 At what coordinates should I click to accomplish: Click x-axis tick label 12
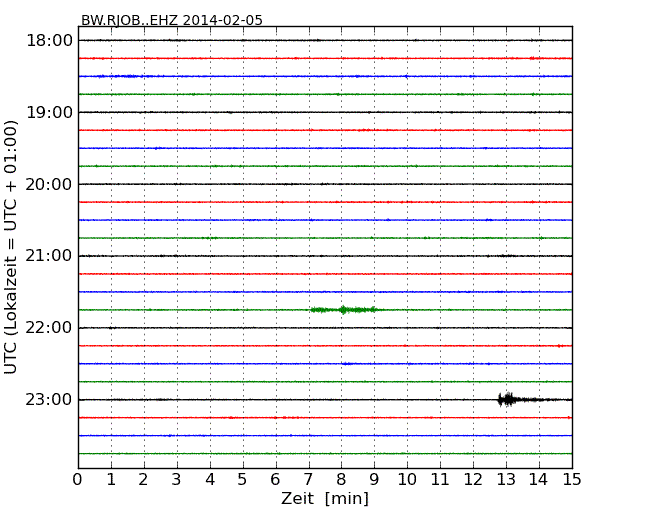473,480
